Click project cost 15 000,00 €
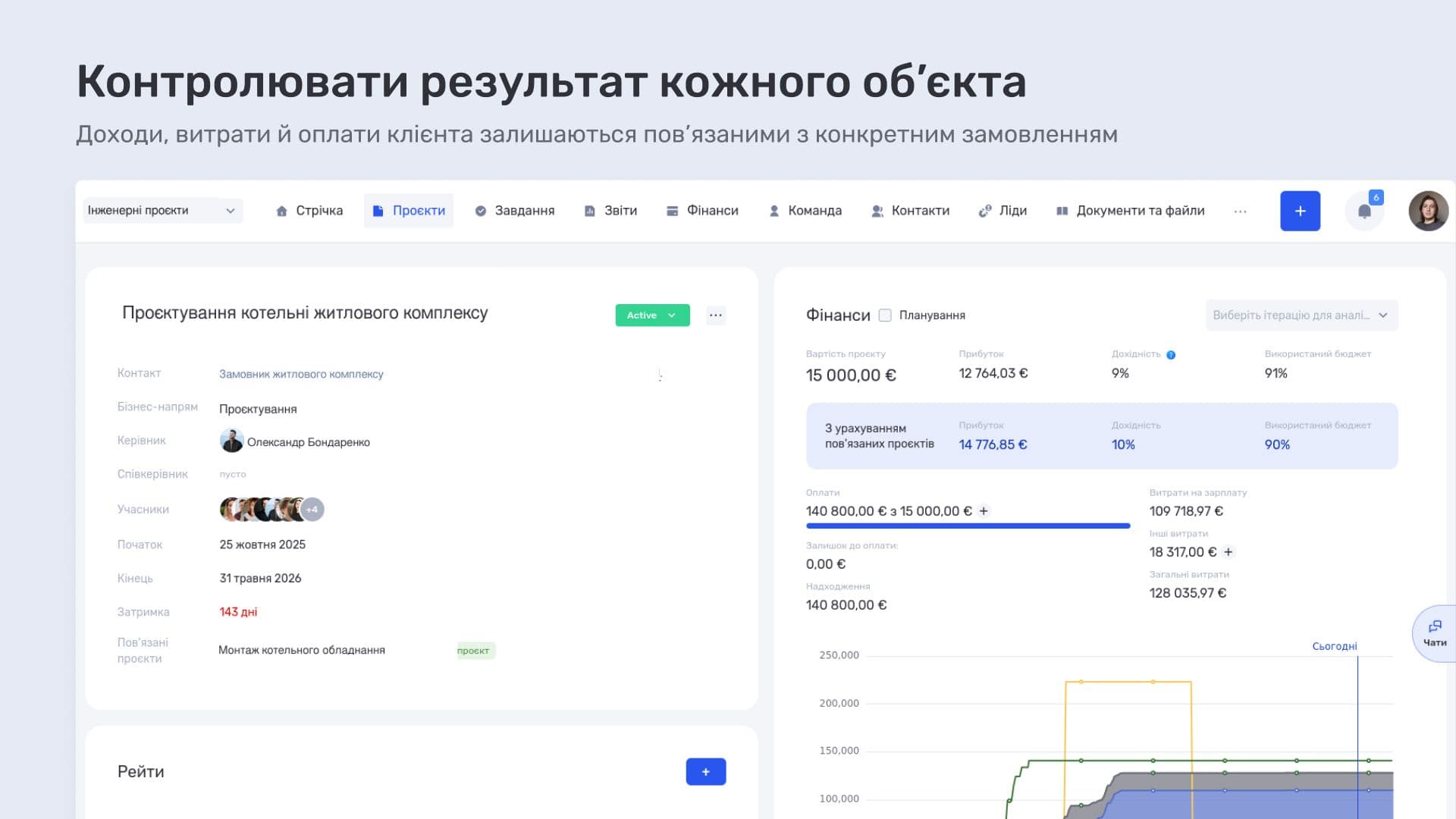1456x819 pixels. coord(851,375)
